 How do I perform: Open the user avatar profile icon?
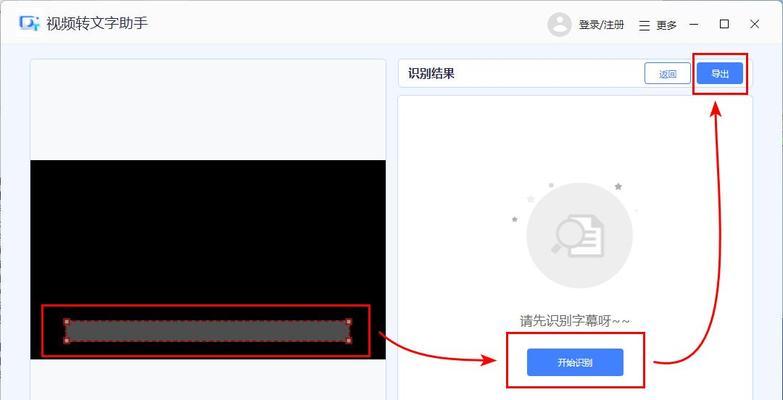pos(559,24)
